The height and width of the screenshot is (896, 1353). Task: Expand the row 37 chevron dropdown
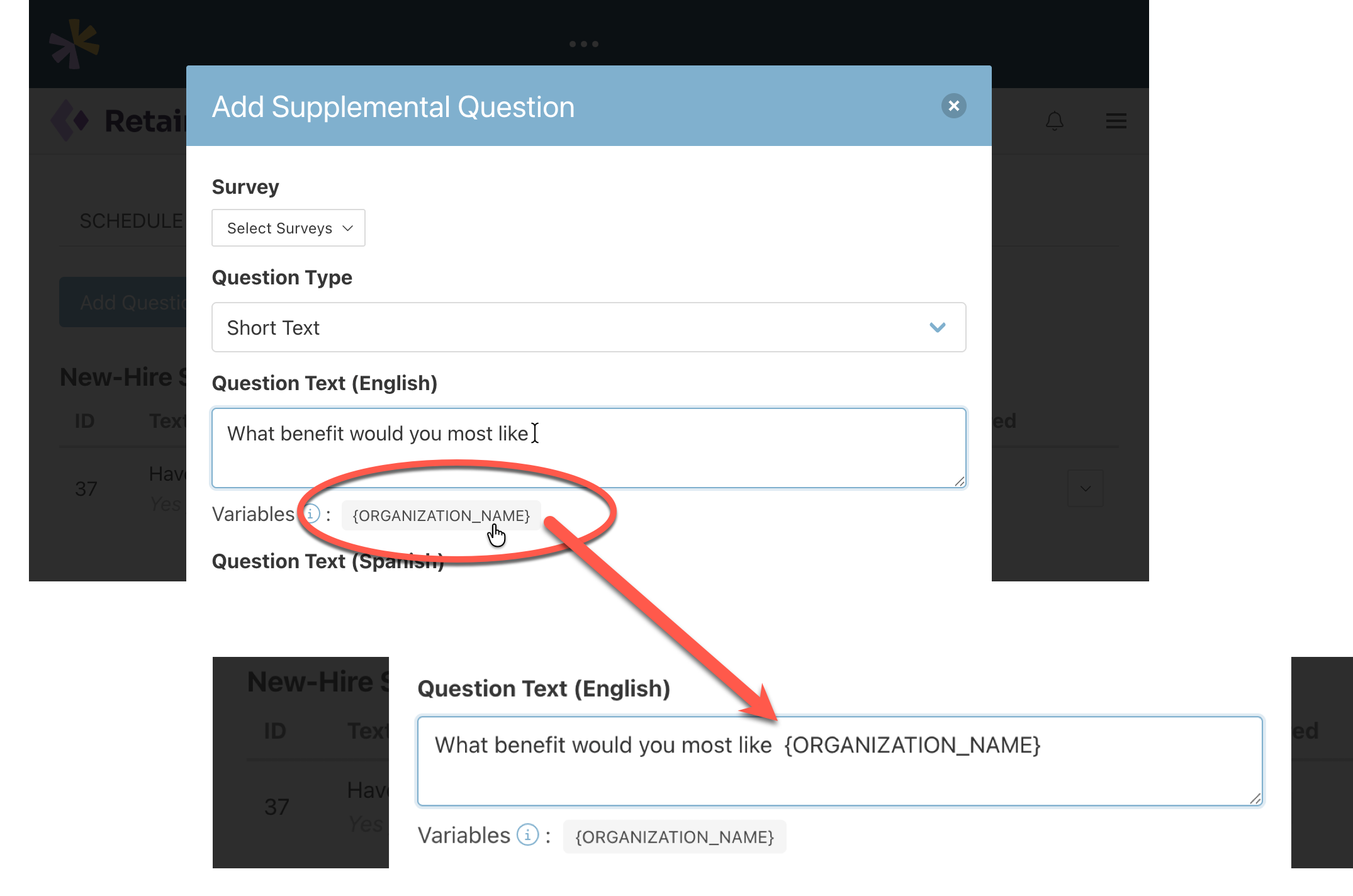[1085, 488]
